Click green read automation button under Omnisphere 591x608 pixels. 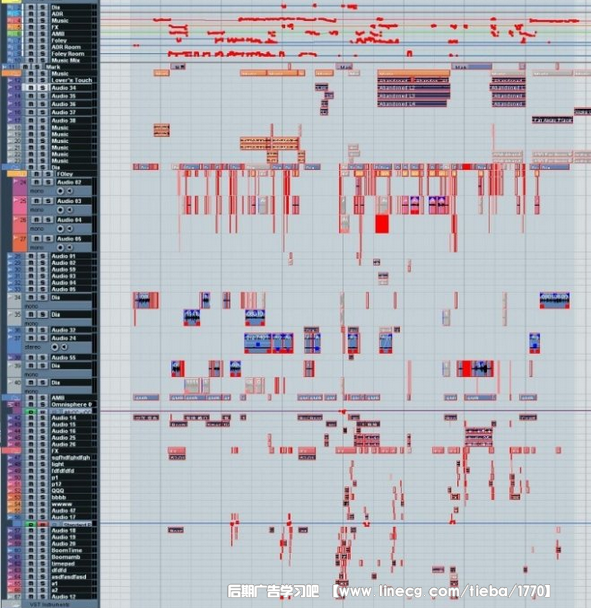coord(31,411)
